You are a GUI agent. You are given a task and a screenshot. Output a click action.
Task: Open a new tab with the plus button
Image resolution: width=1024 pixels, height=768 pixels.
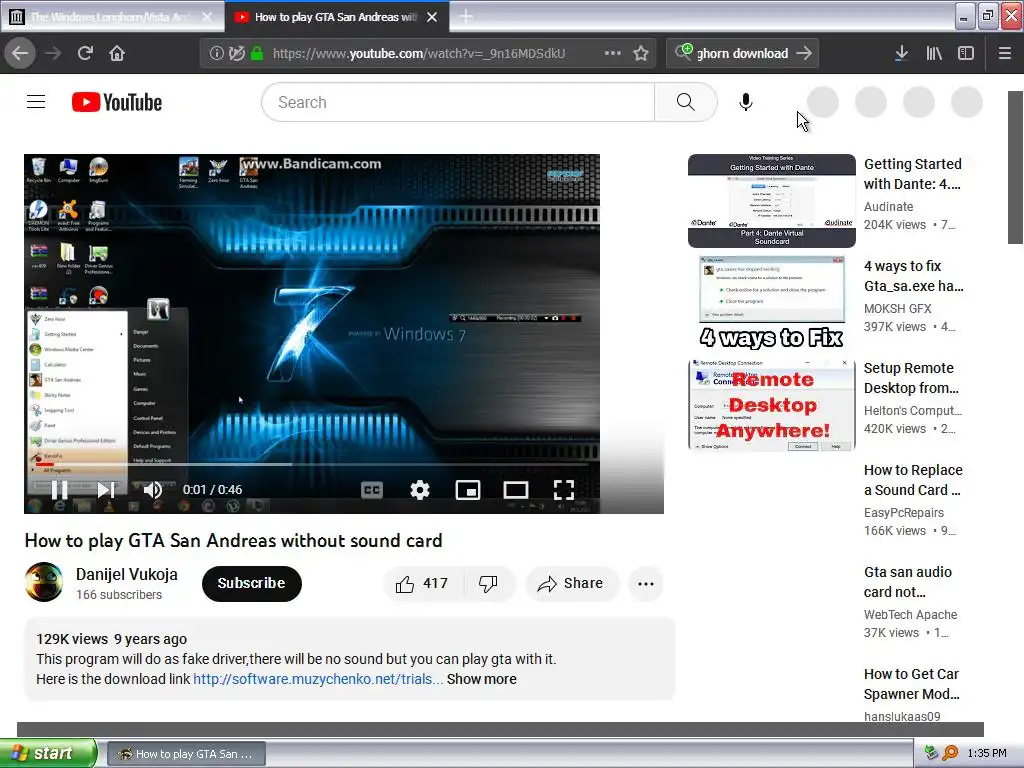click(466, 16)
